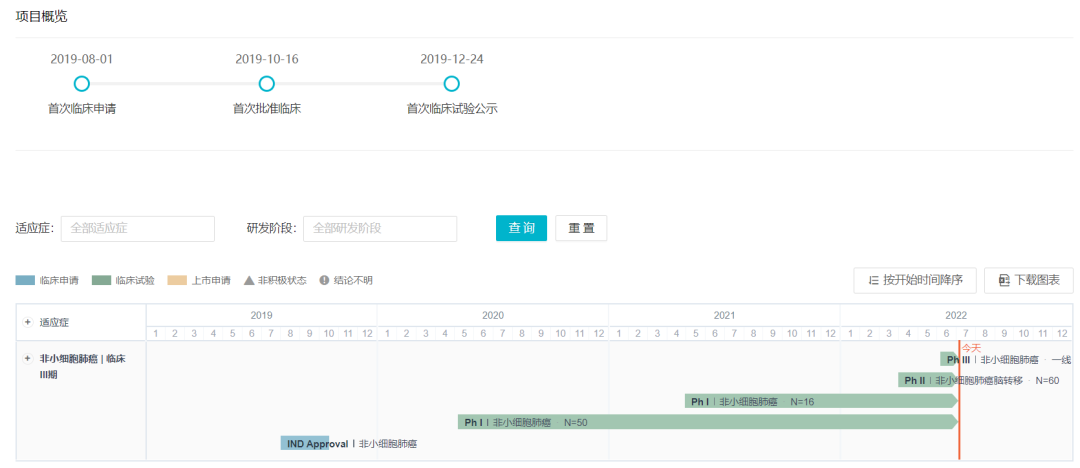Click the 首次临床申请 milestone circle
This screenshot has height=468, width=1080.
[82, 84]
